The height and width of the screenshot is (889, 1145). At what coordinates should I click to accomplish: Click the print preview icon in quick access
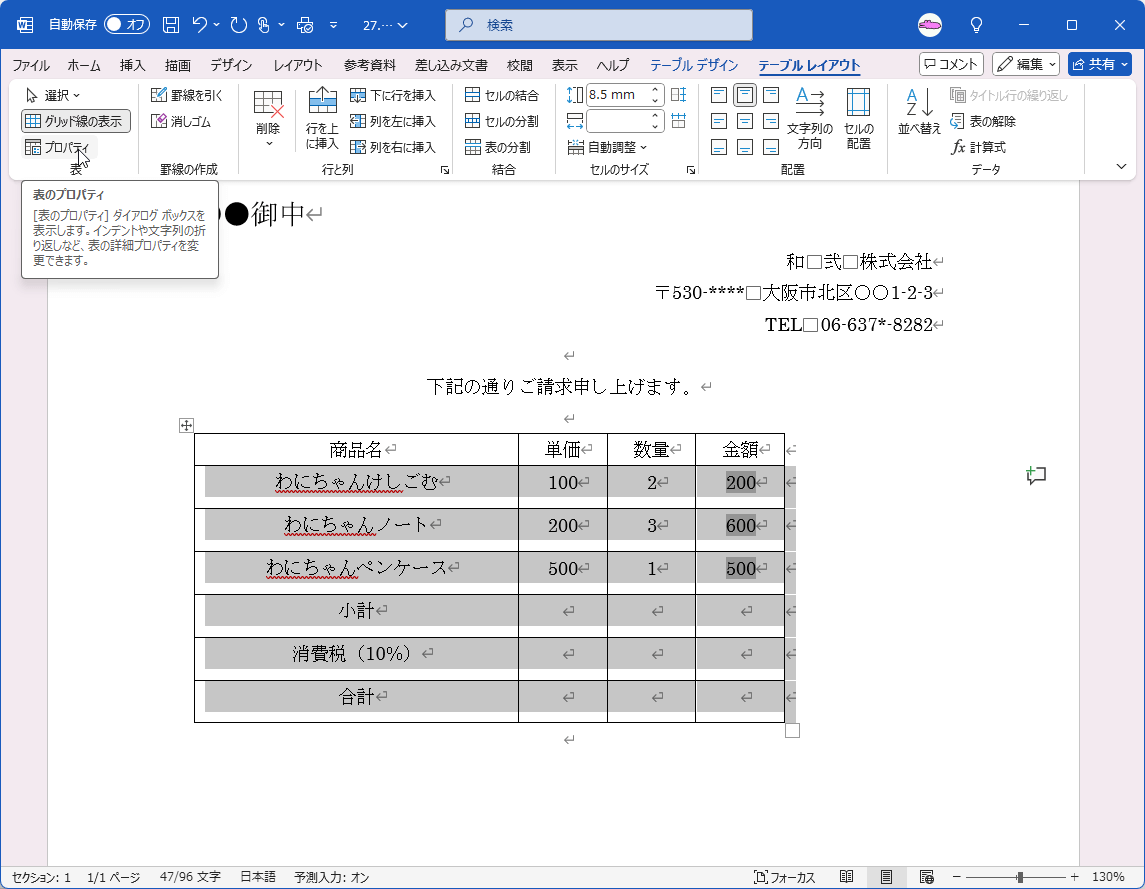coord(305,25)
